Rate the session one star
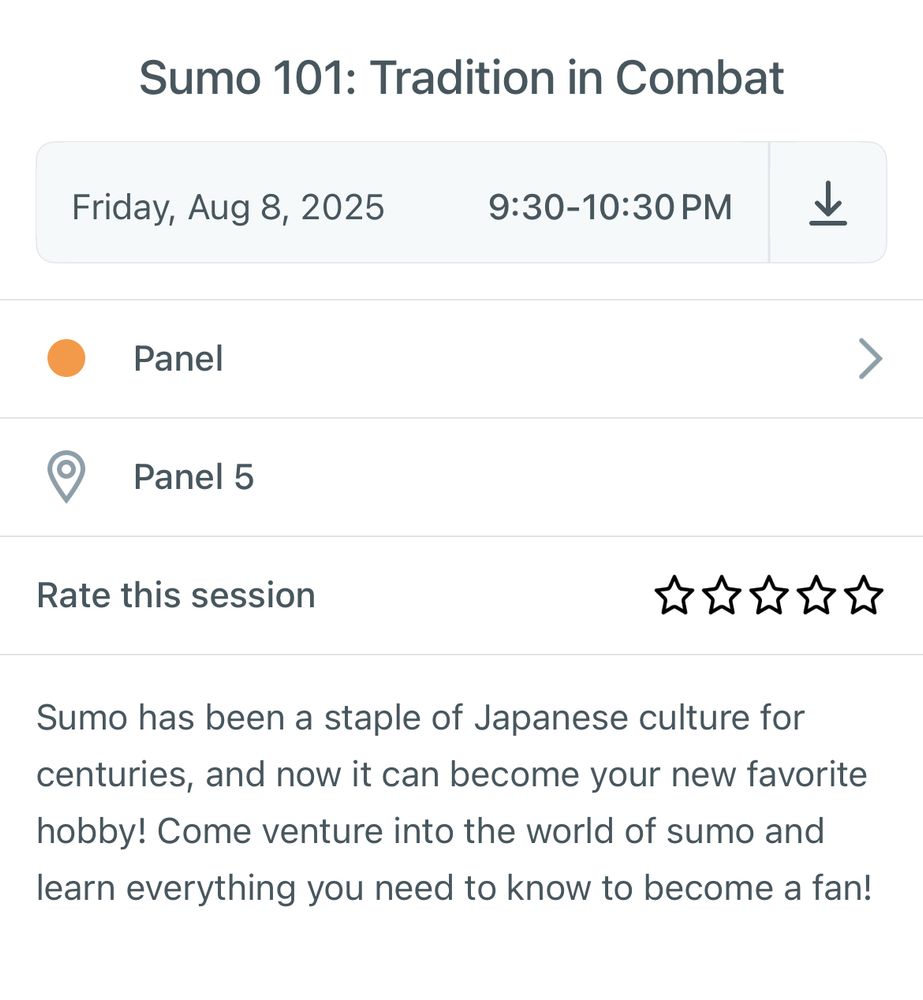This screenshot has width=923, height=1000. [x=673, y=596]
